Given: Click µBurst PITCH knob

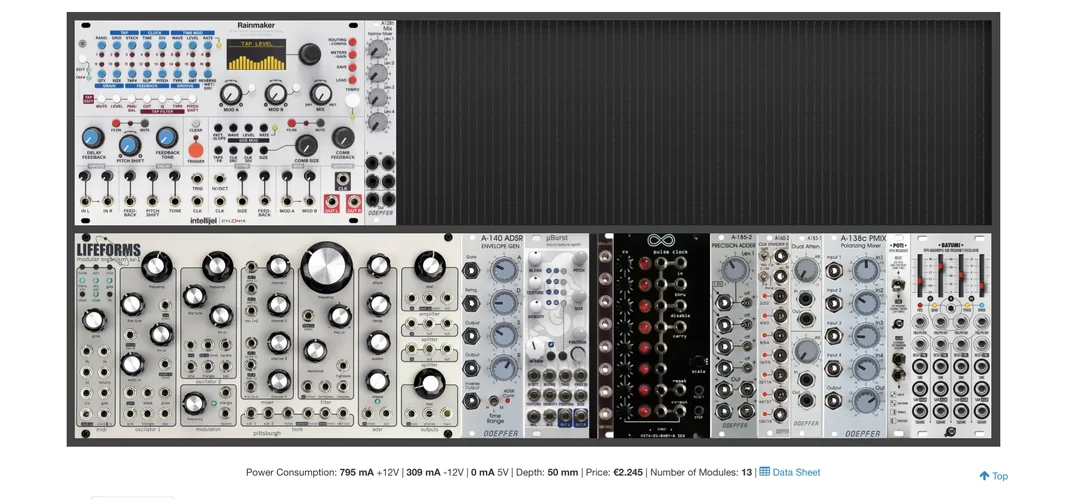Looking at the screenshot, I should (x=579, y=258).
